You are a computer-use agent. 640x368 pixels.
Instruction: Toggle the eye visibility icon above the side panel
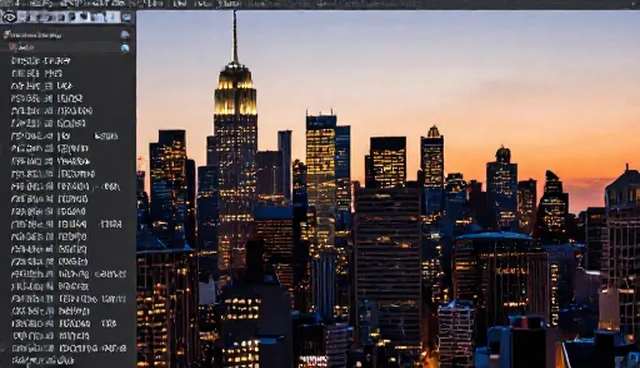coord(9,17)
